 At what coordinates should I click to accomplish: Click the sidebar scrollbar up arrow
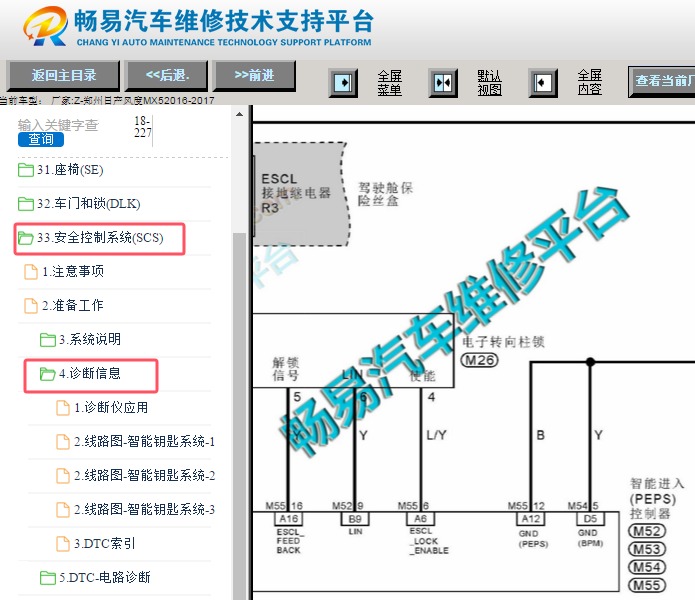(x=239, y=114)
